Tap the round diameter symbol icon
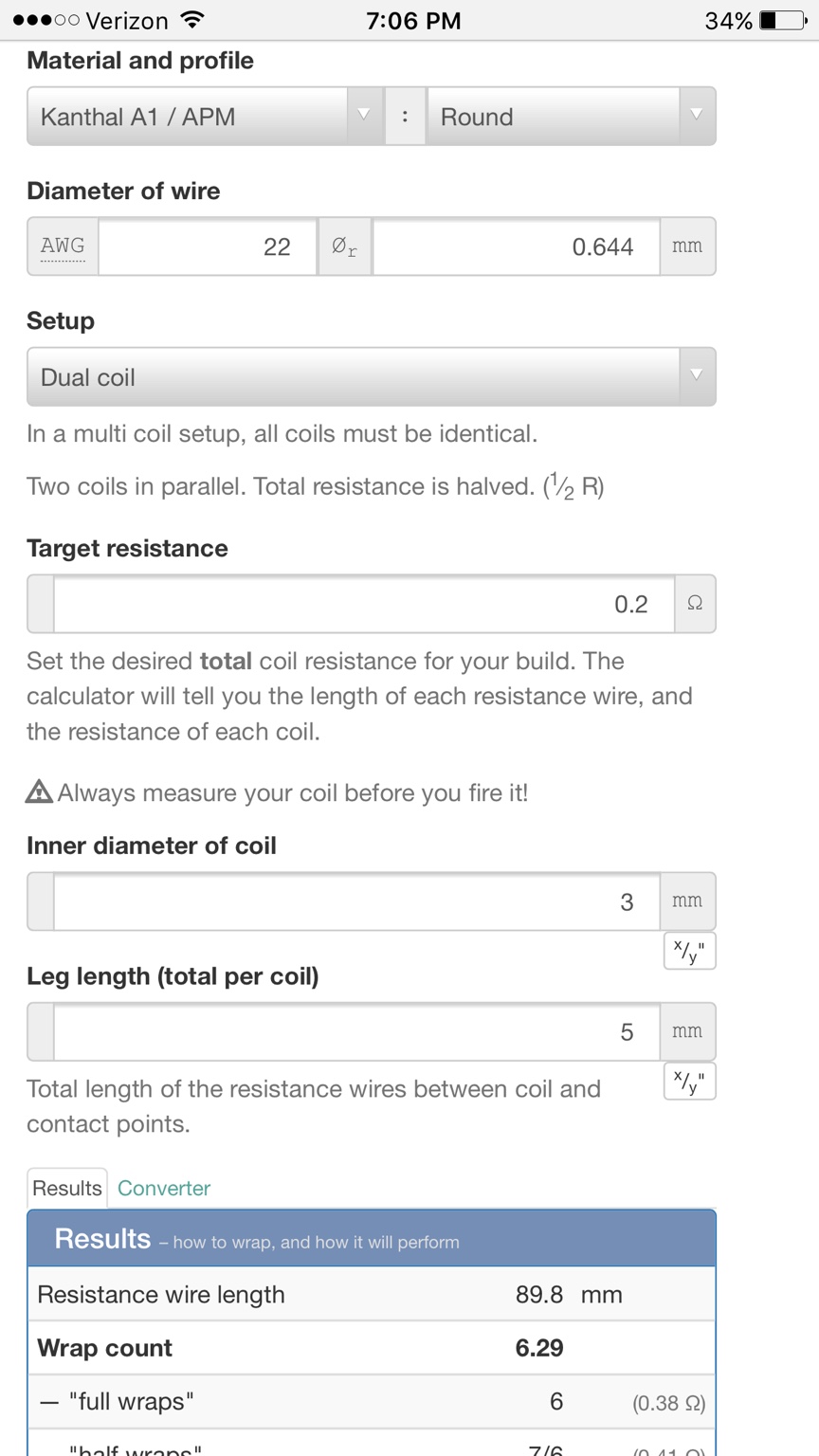 point(344,246)
